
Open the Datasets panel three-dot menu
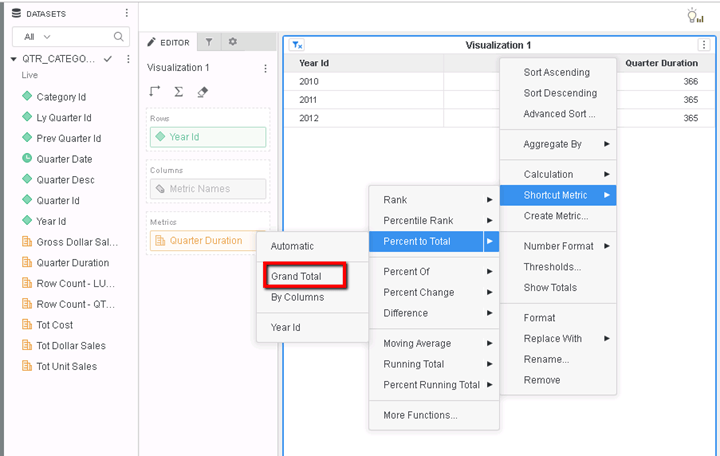point(126,13)
